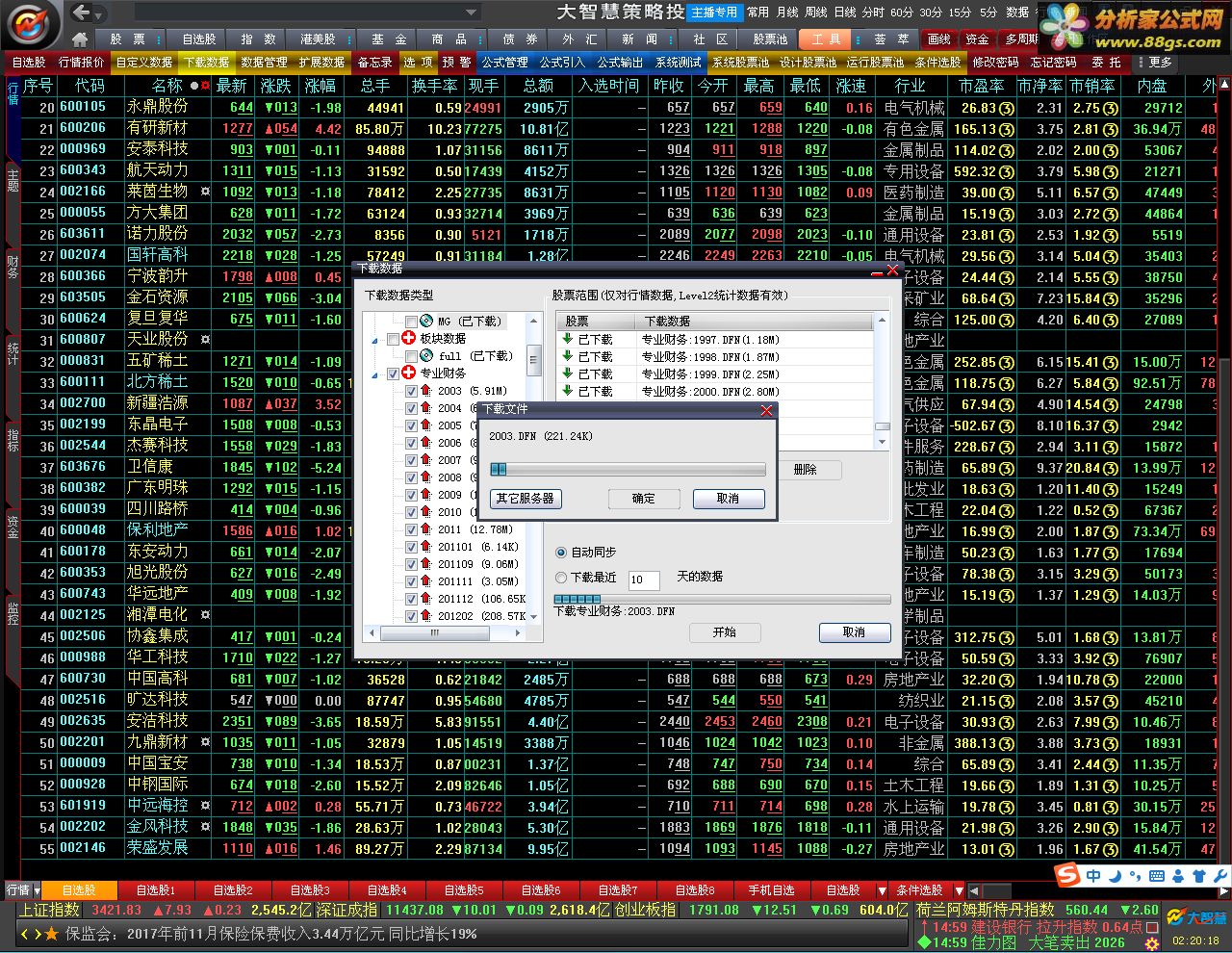This screenshot has width=1232, height=953.
Task: Click the shirt skin icon in IME bar
Action: [1198, 876]
